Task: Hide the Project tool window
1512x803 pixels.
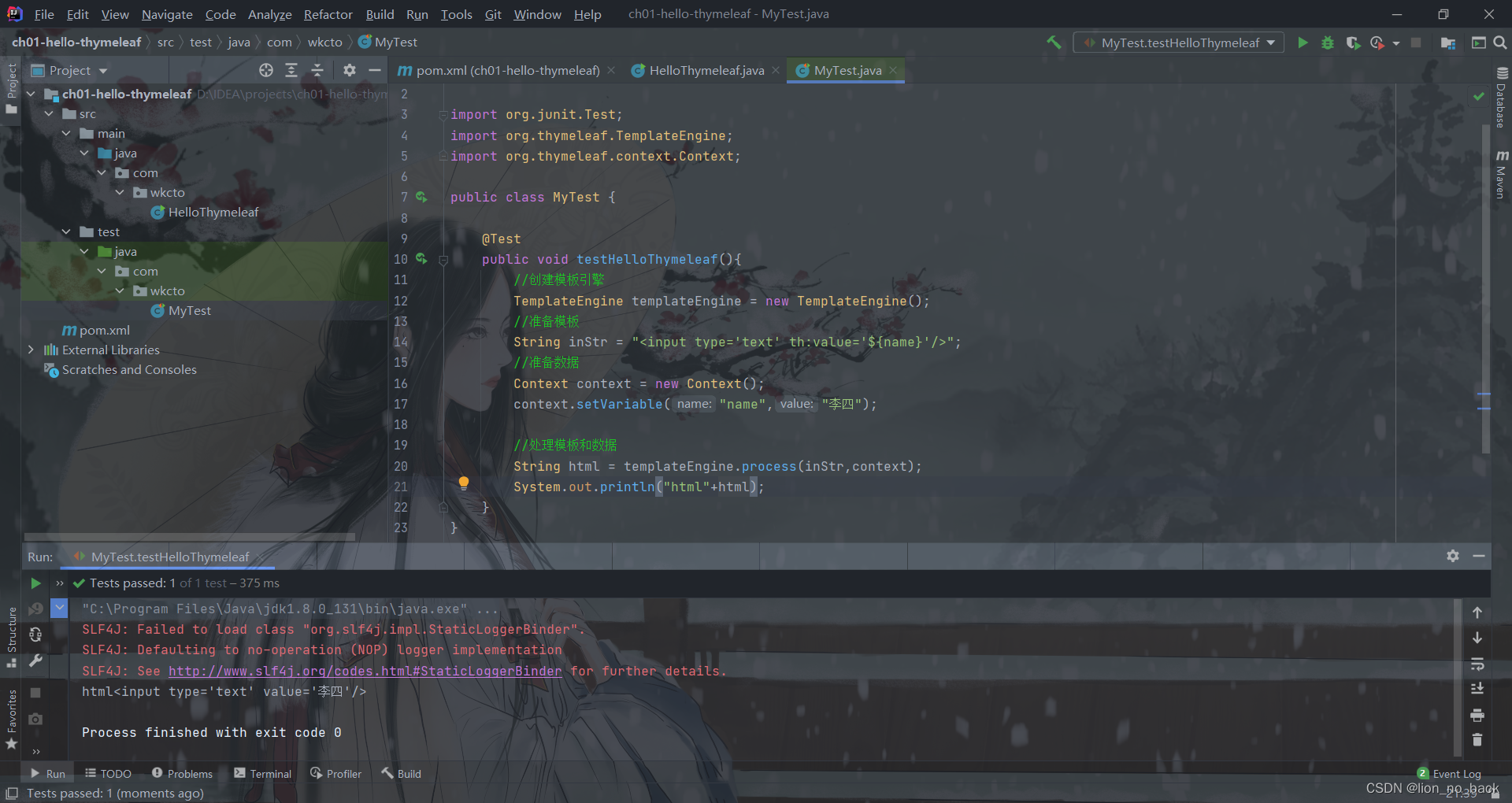Action: [x=375, y=70]
